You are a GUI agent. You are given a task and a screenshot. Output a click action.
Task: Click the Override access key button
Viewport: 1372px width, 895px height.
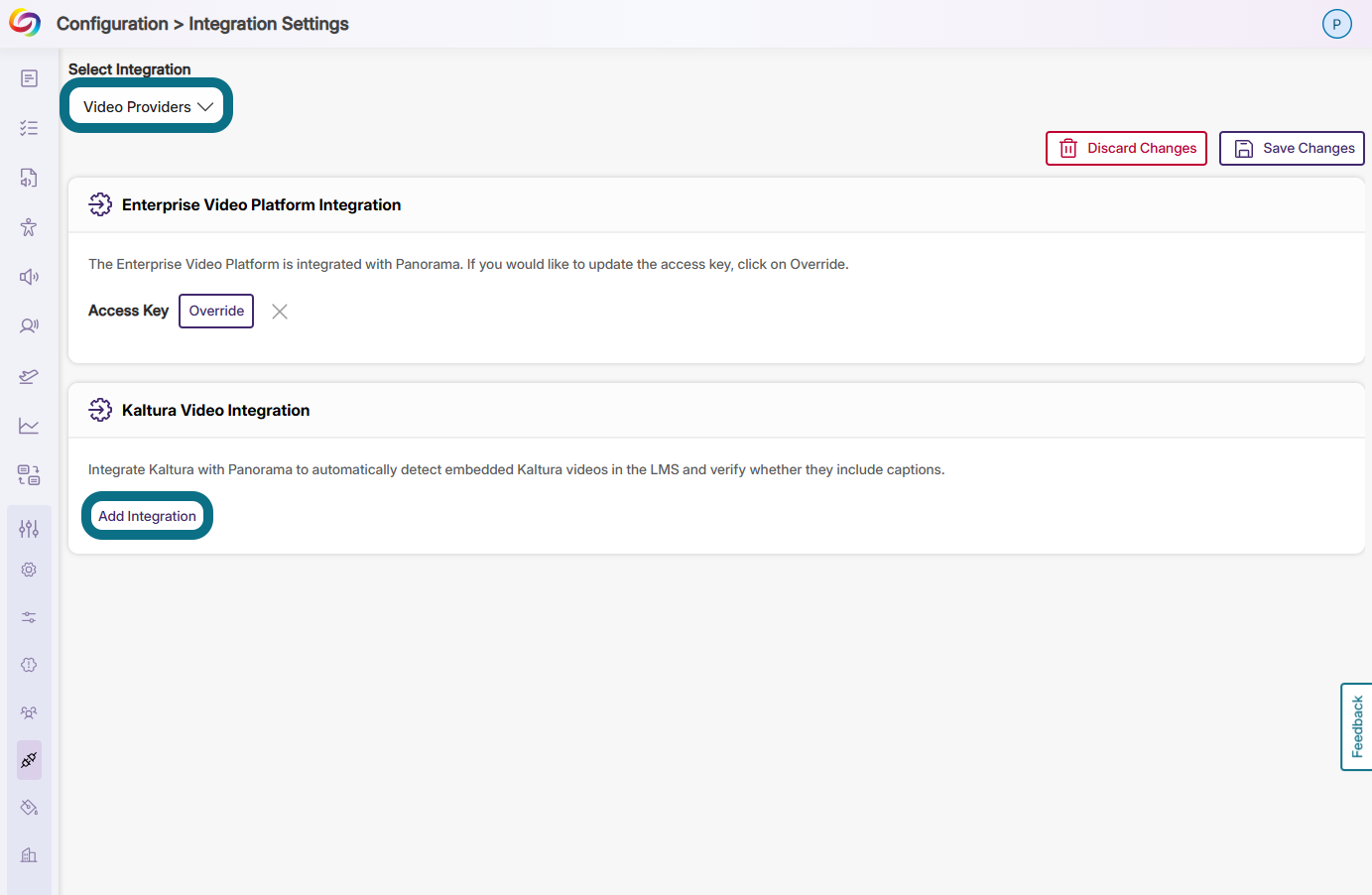[216, 311]
